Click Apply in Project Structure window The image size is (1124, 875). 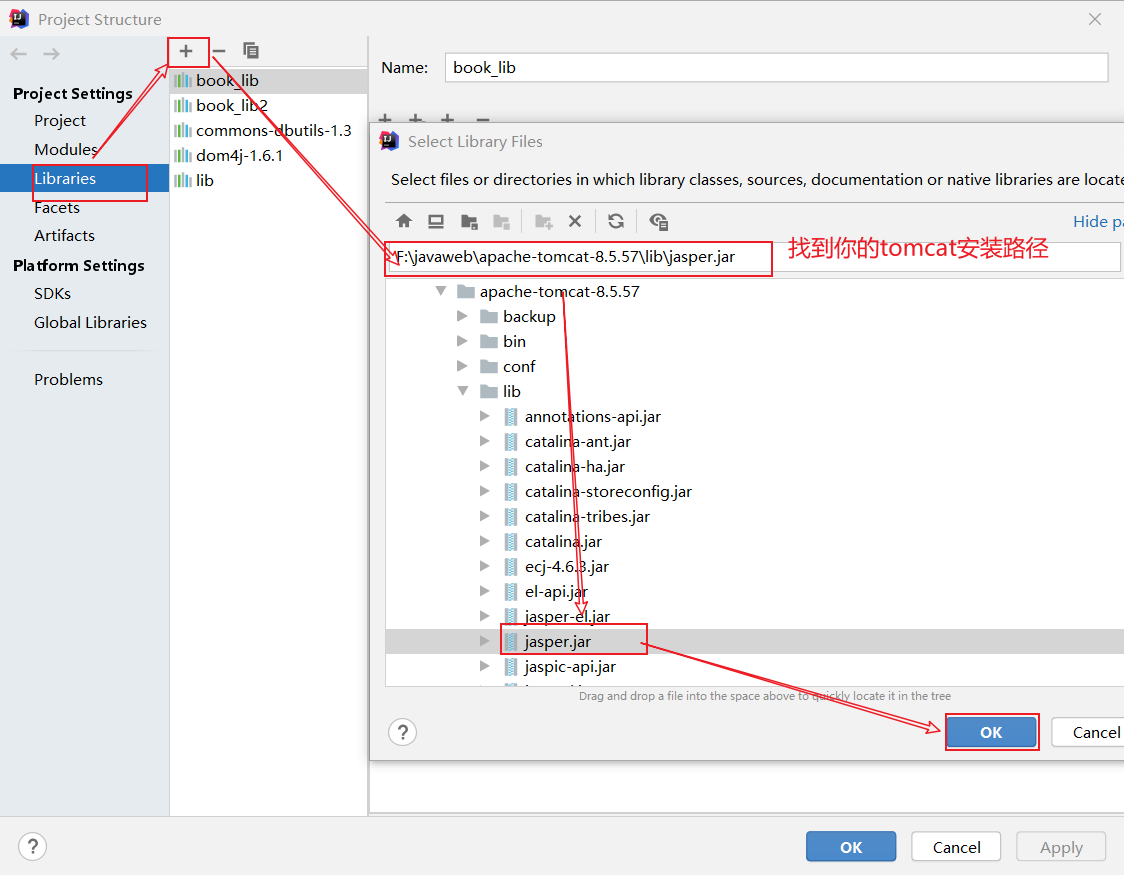pyautogui.click(x=1061, y=847)
